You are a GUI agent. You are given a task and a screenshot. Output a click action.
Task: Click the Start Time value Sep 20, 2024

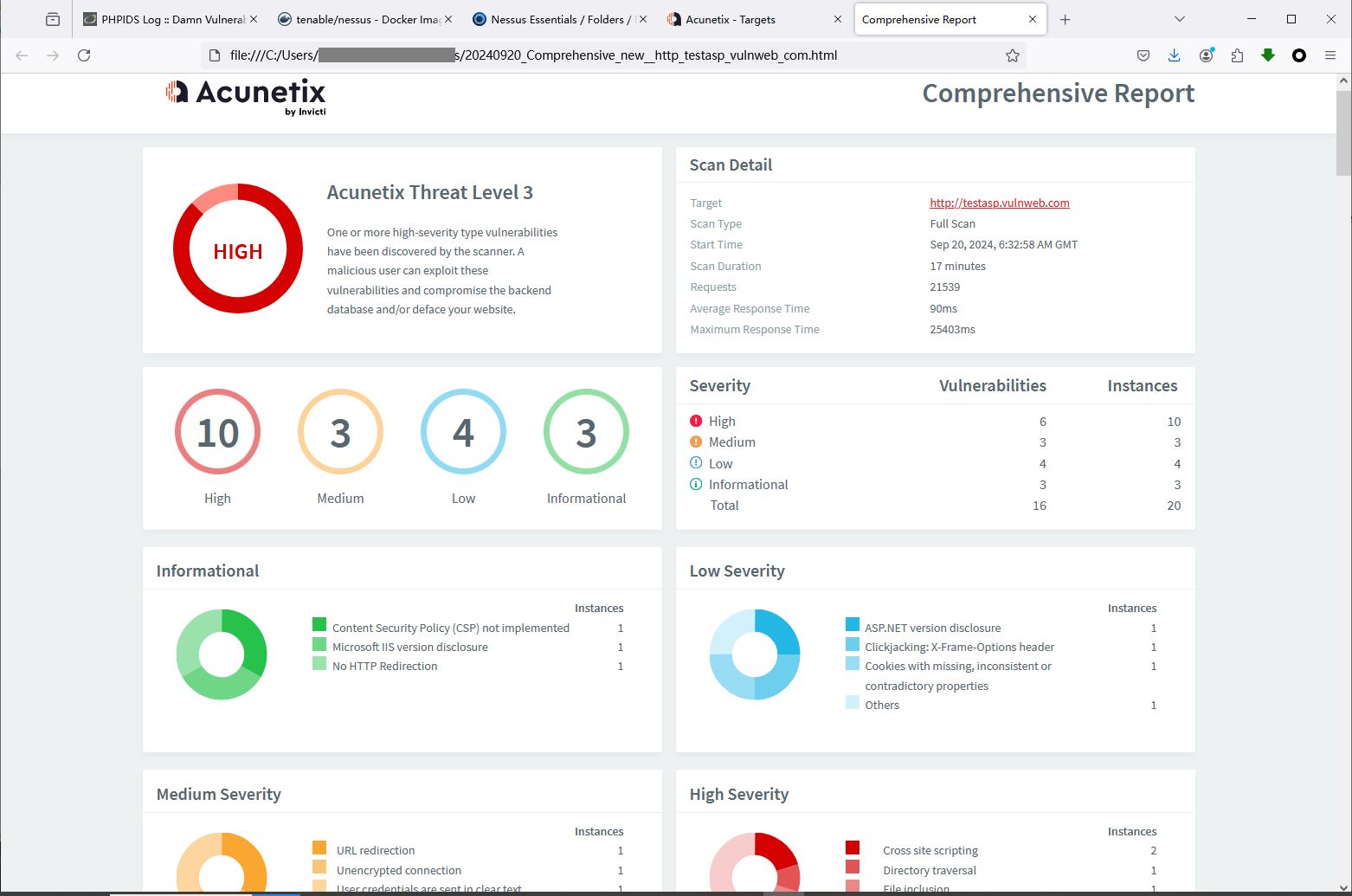coord(1004,244)
